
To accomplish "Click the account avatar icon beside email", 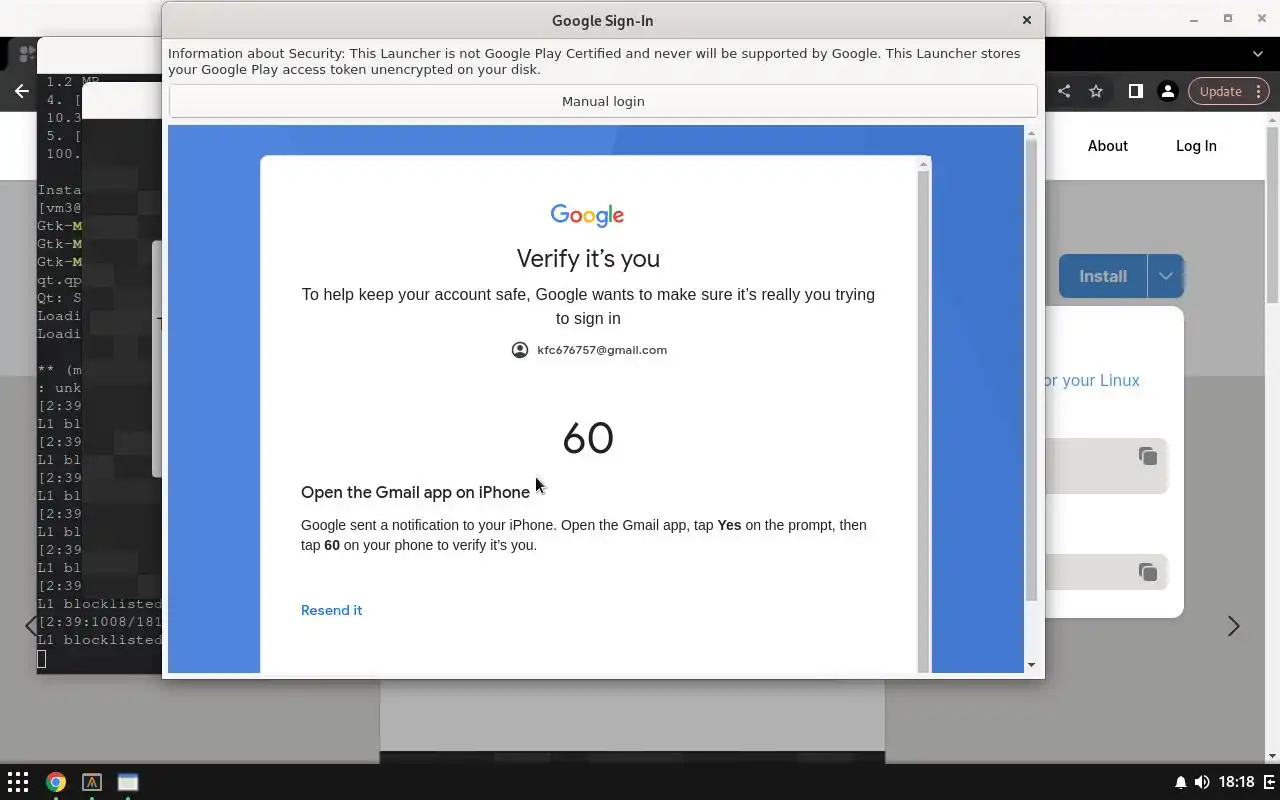I will pos(520,350).
